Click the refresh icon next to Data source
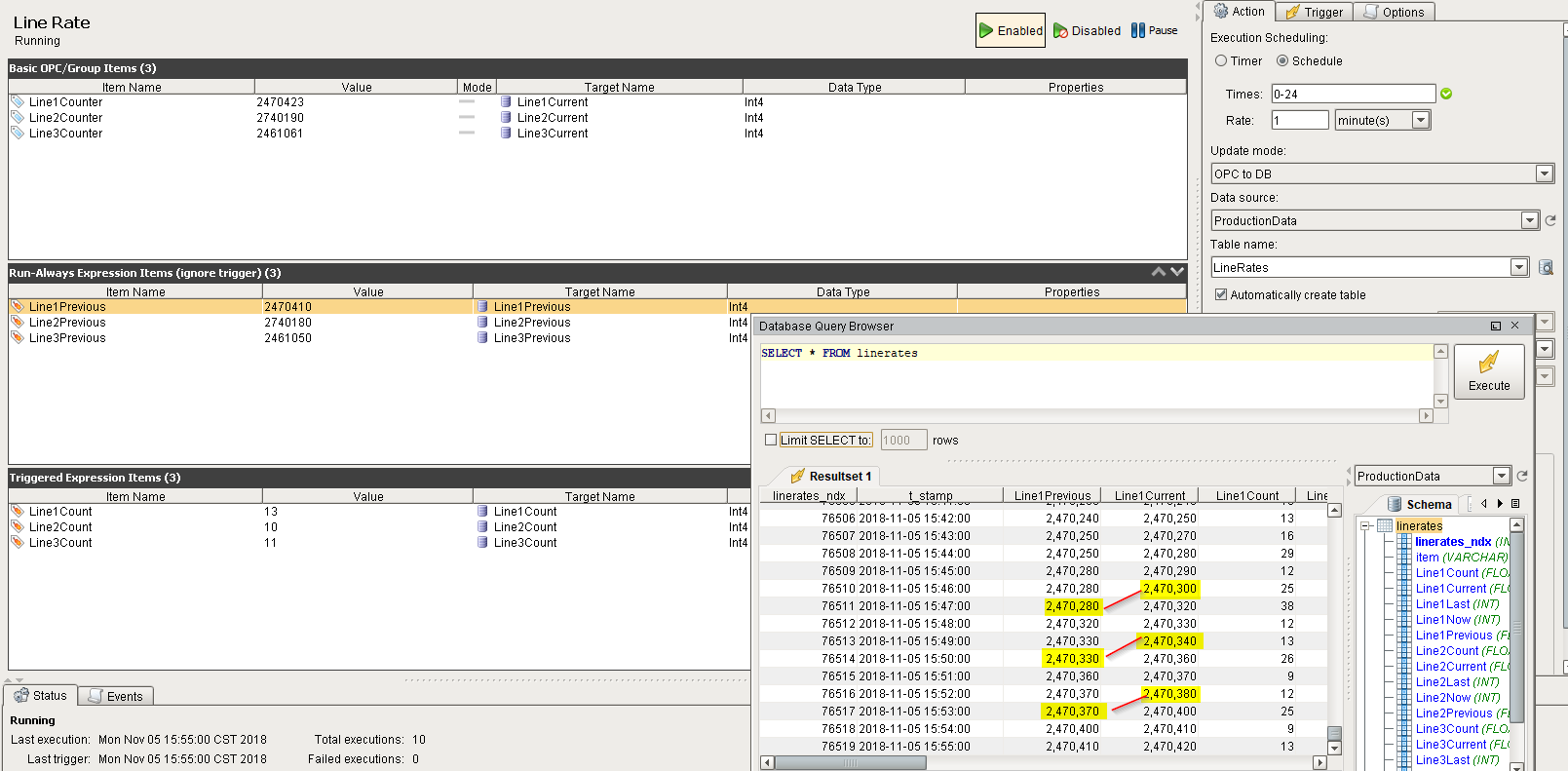Viewport: 1568px width, 771px height. [x=1550, y=221]
